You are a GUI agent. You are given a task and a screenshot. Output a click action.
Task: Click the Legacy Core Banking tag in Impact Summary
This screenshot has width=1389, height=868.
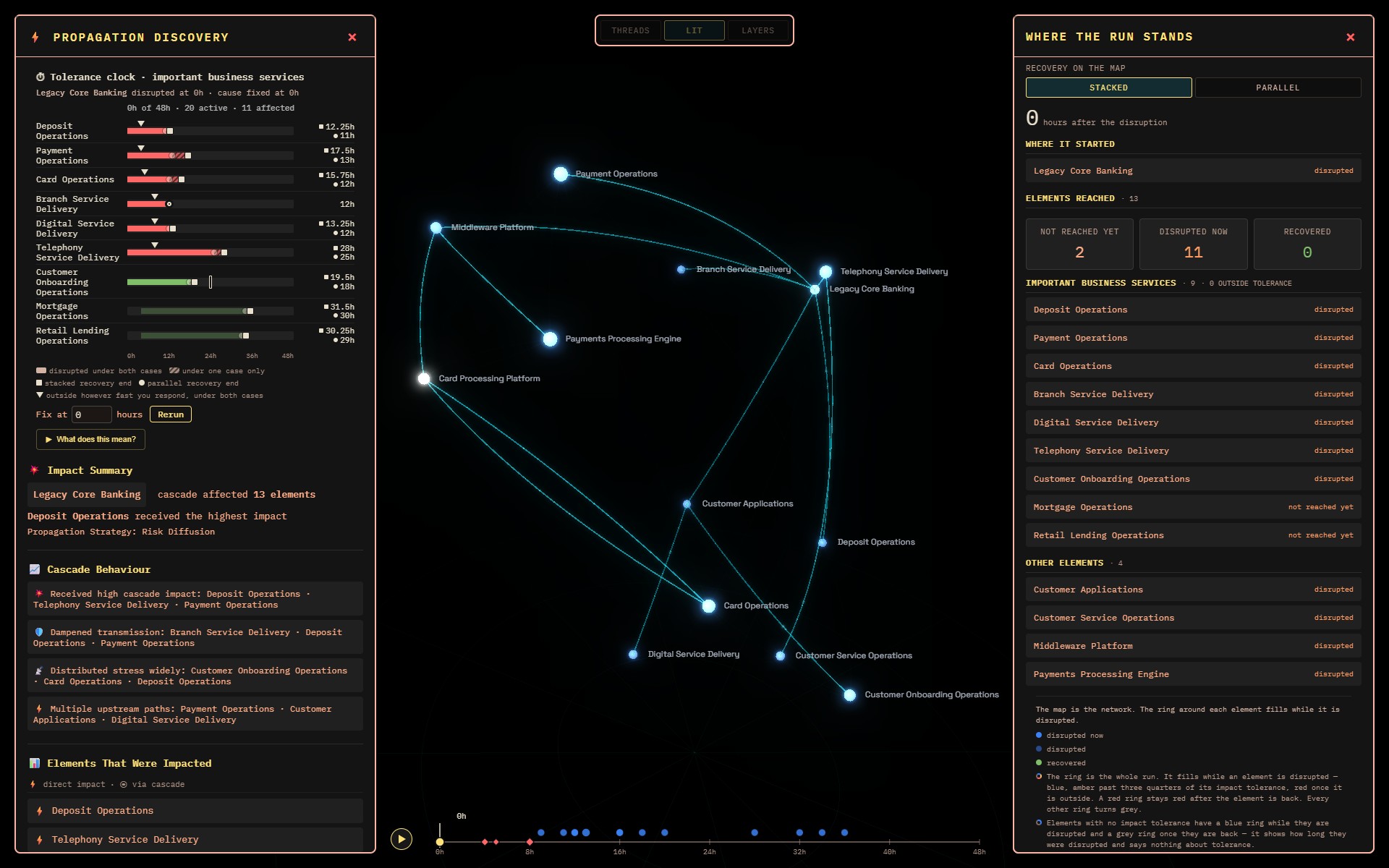click(x=87, y=495)
